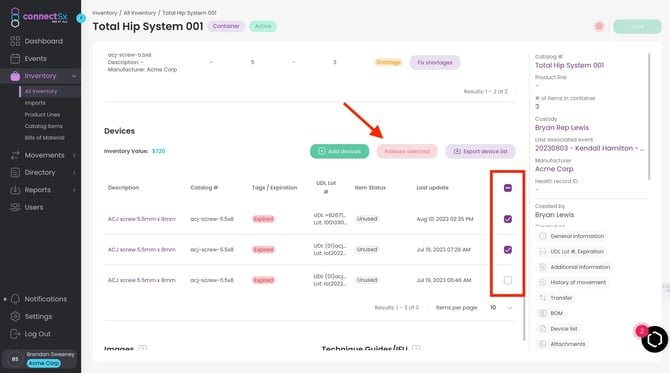Click the red circular icon beside Save
Screen dimensions: 670x373
[599, 26]
